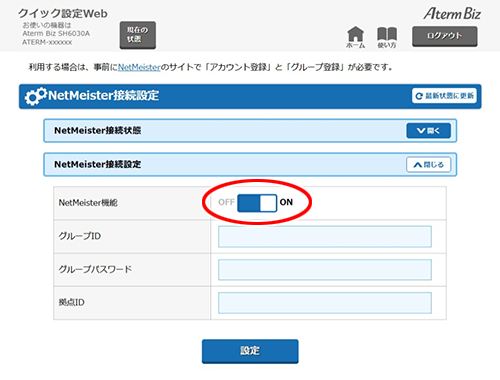Click the グループID label
500x380 pixels.
point(80,236)
